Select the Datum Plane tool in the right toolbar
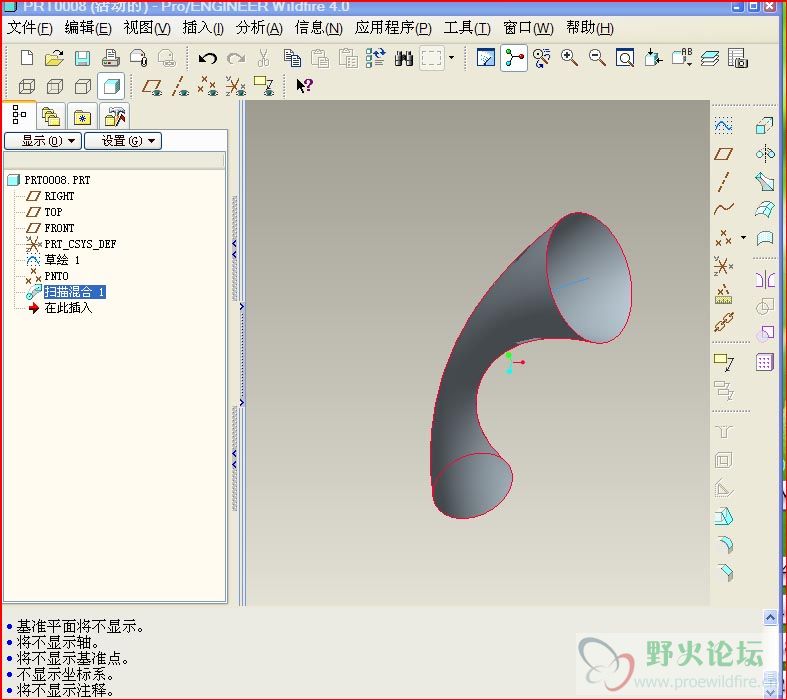787x700 pixels. [x=723, y=154]
